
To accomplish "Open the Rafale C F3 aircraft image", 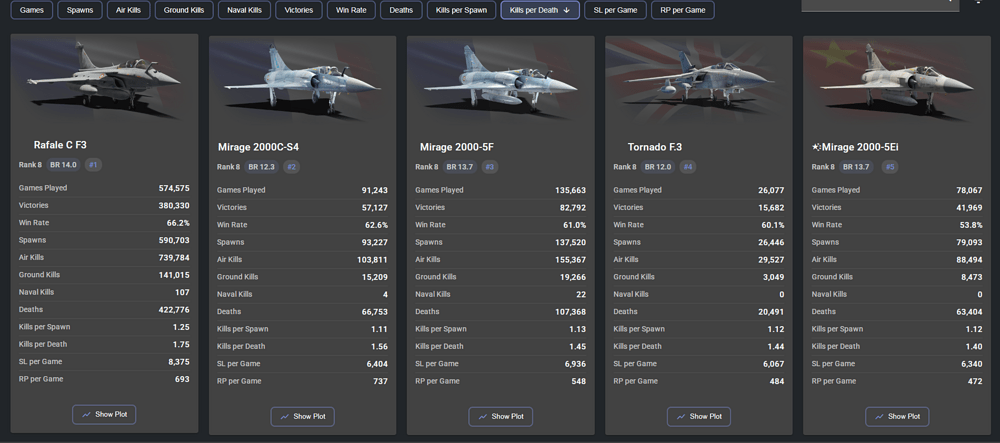I will (104, 80).
